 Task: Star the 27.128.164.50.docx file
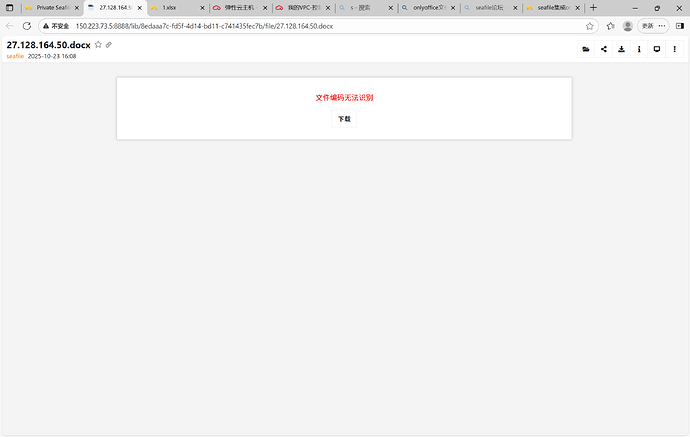pos(98,45)
